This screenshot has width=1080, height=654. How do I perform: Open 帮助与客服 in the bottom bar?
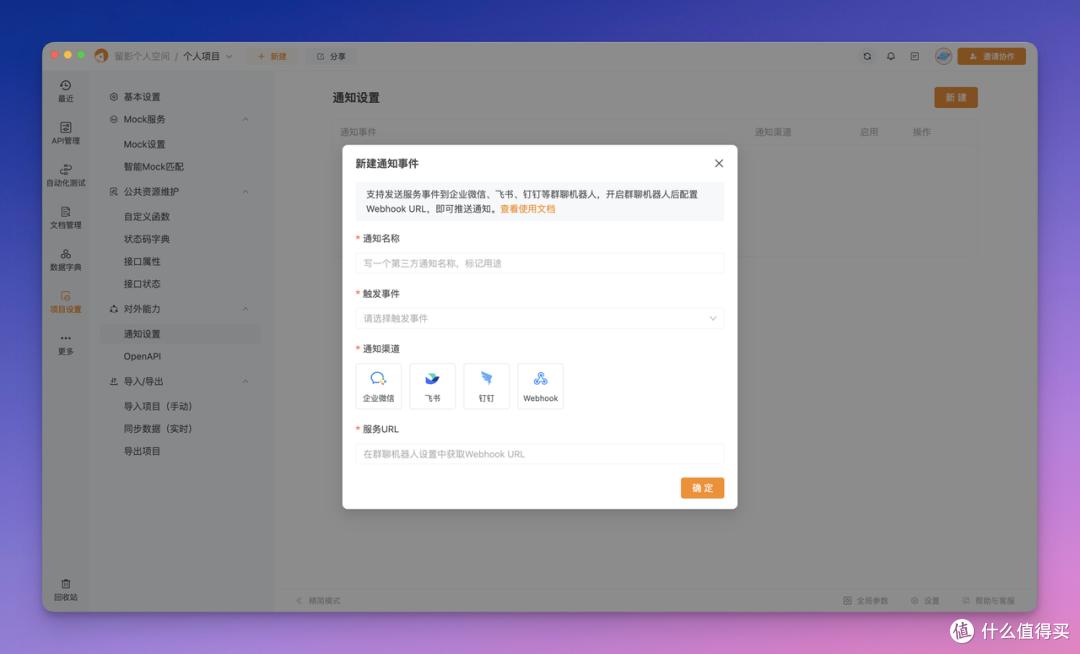(x=988, y=600)
